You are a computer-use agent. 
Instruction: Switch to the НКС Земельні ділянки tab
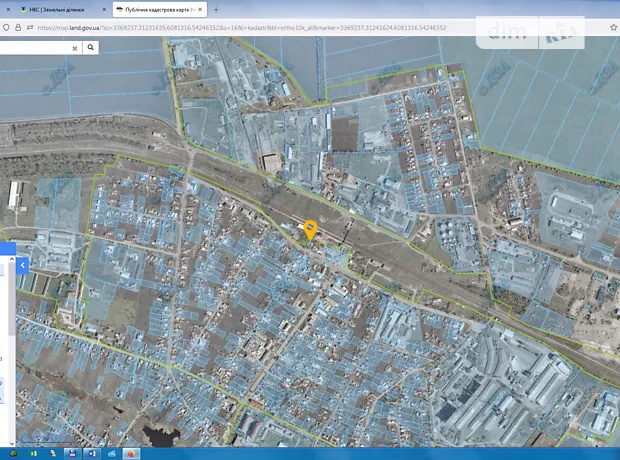(55, 9)
